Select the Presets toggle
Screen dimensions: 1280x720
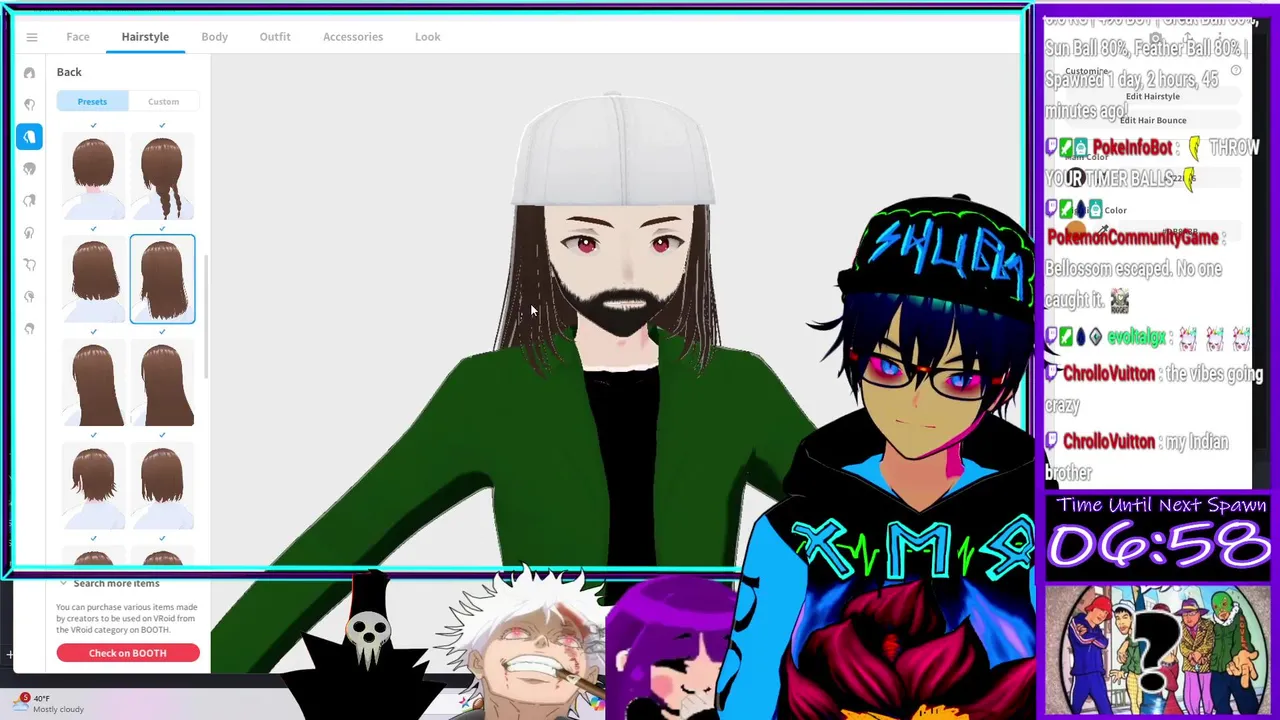point(92,101)
